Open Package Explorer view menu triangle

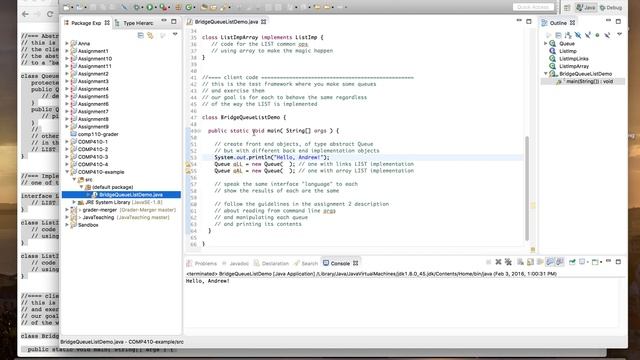175,35
